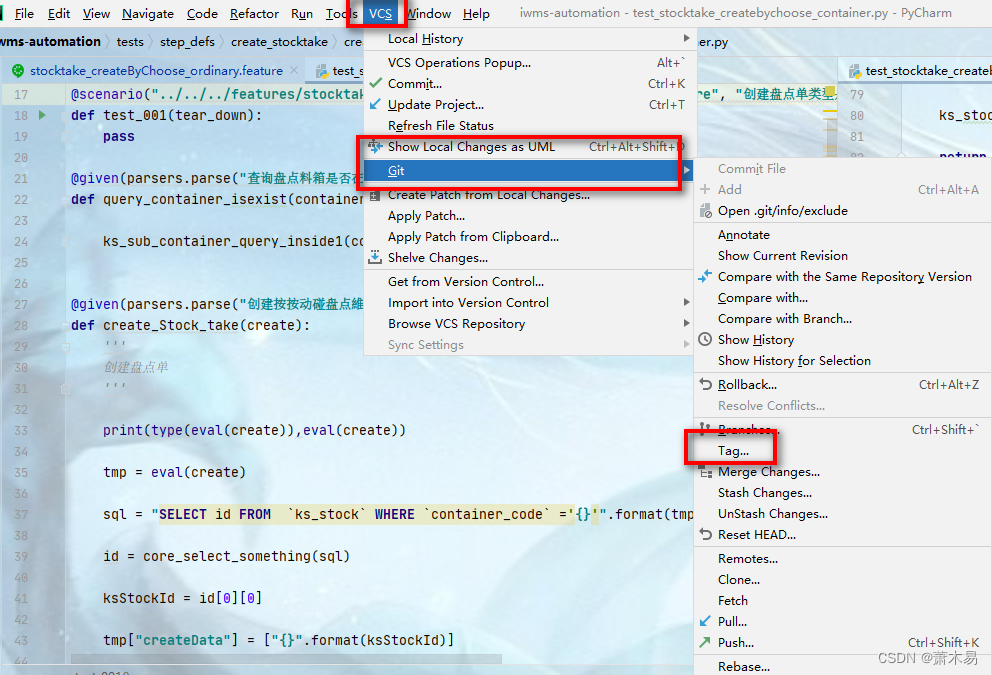
Task: Click the Show History clock icon
Action: point(705,339)
